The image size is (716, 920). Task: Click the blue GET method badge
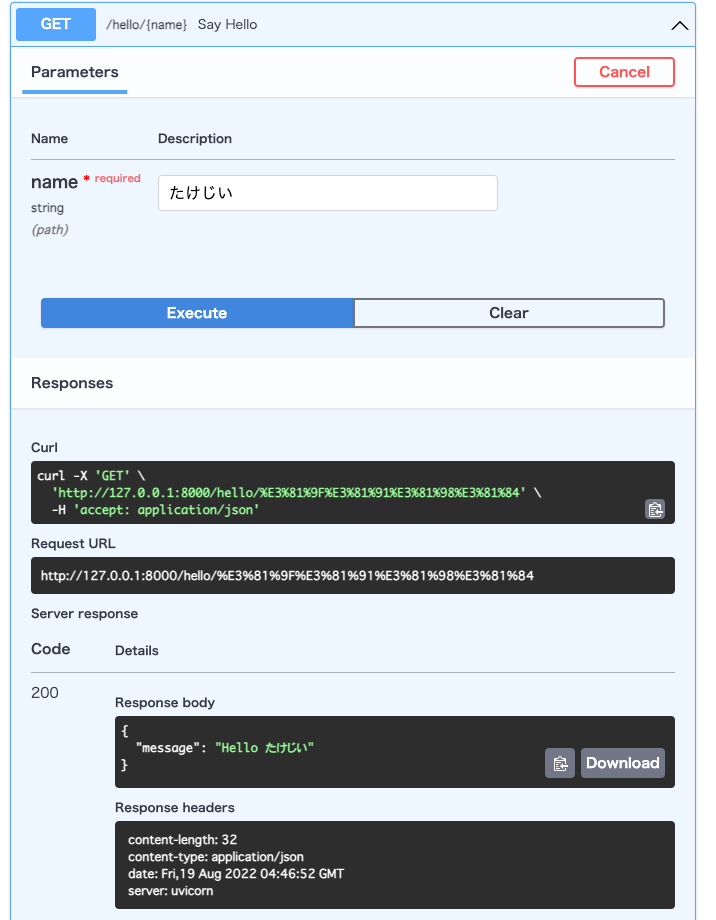pos(56,24)
